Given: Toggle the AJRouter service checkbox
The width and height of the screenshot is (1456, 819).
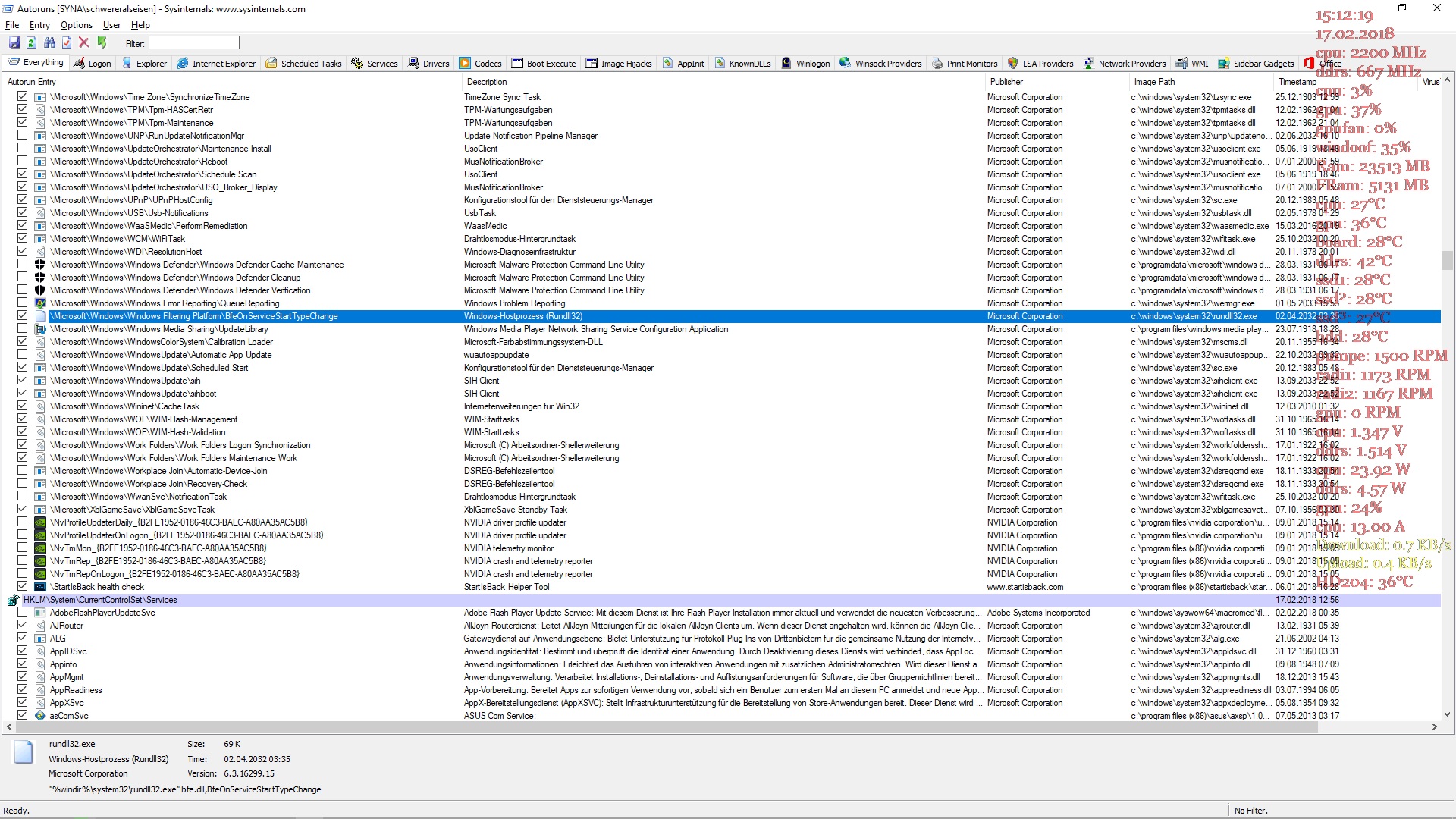Looking at the screenshot, I should pyautogui.click(x=22, y=625).
